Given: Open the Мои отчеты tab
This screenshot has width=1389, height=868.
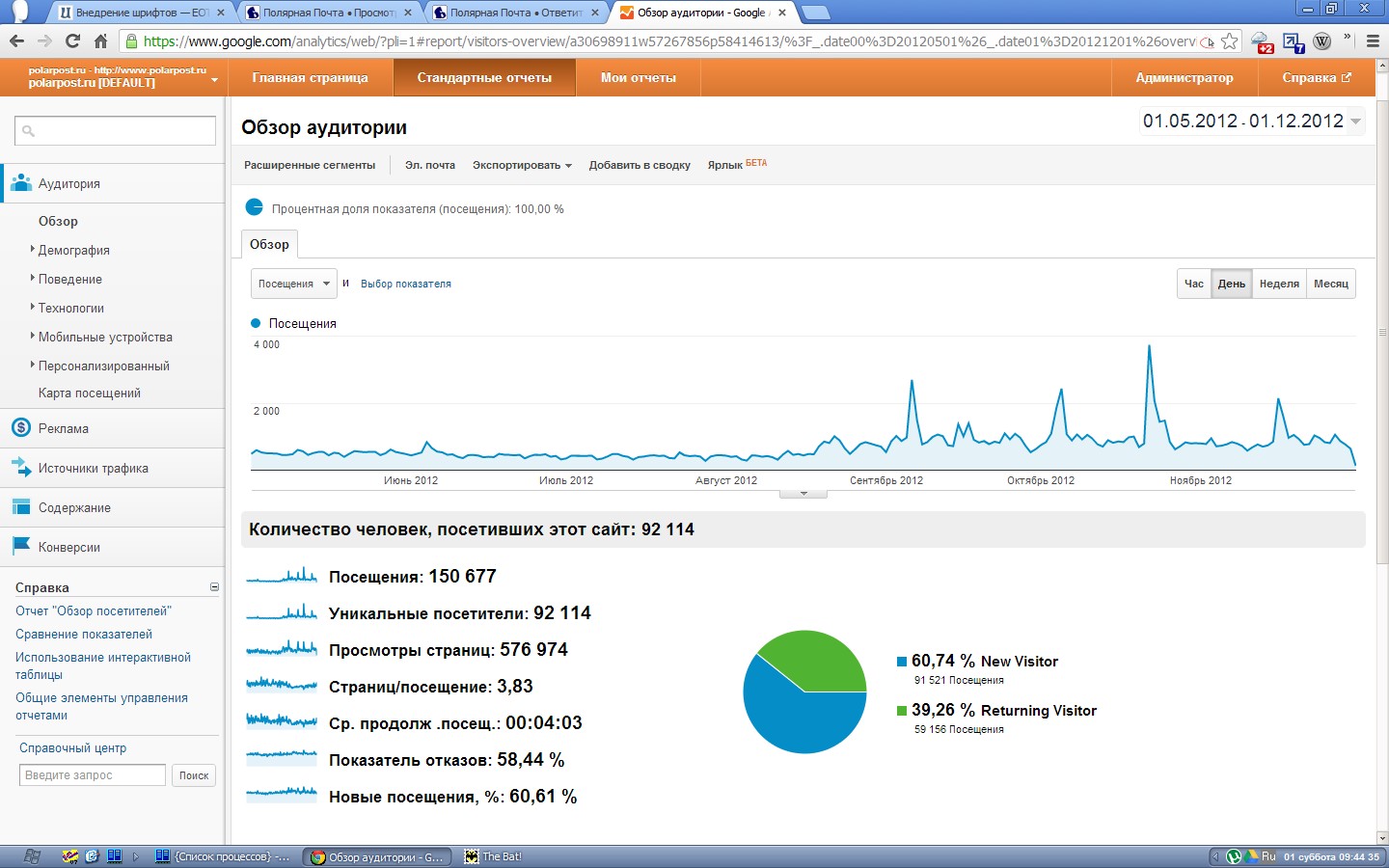Looking at the screenshot, I should 638,78.
